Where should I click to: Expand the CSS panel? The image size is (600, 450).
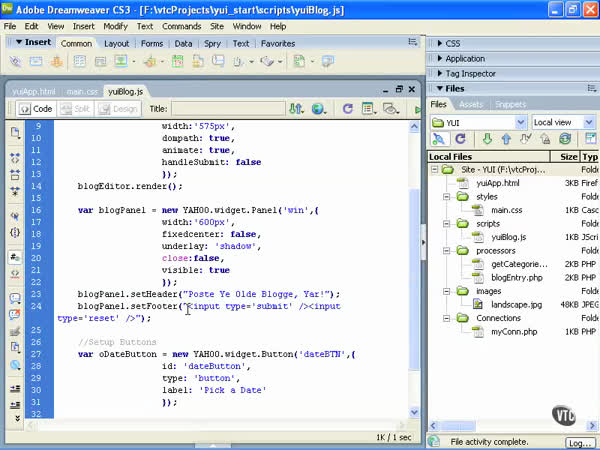click(452, 44)
